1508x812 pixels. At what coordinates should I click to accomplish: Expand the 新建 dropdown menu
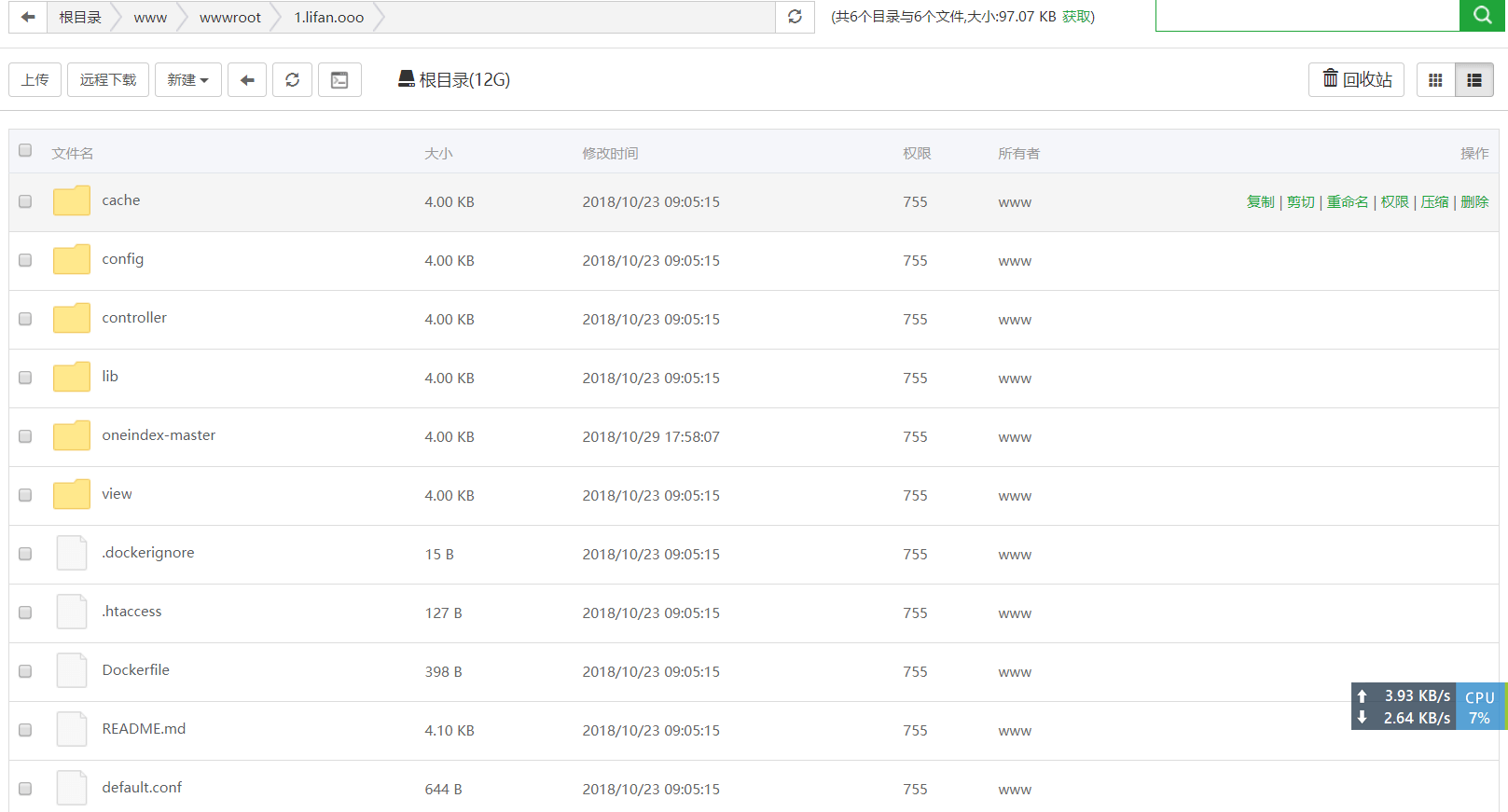pos(187,80)
